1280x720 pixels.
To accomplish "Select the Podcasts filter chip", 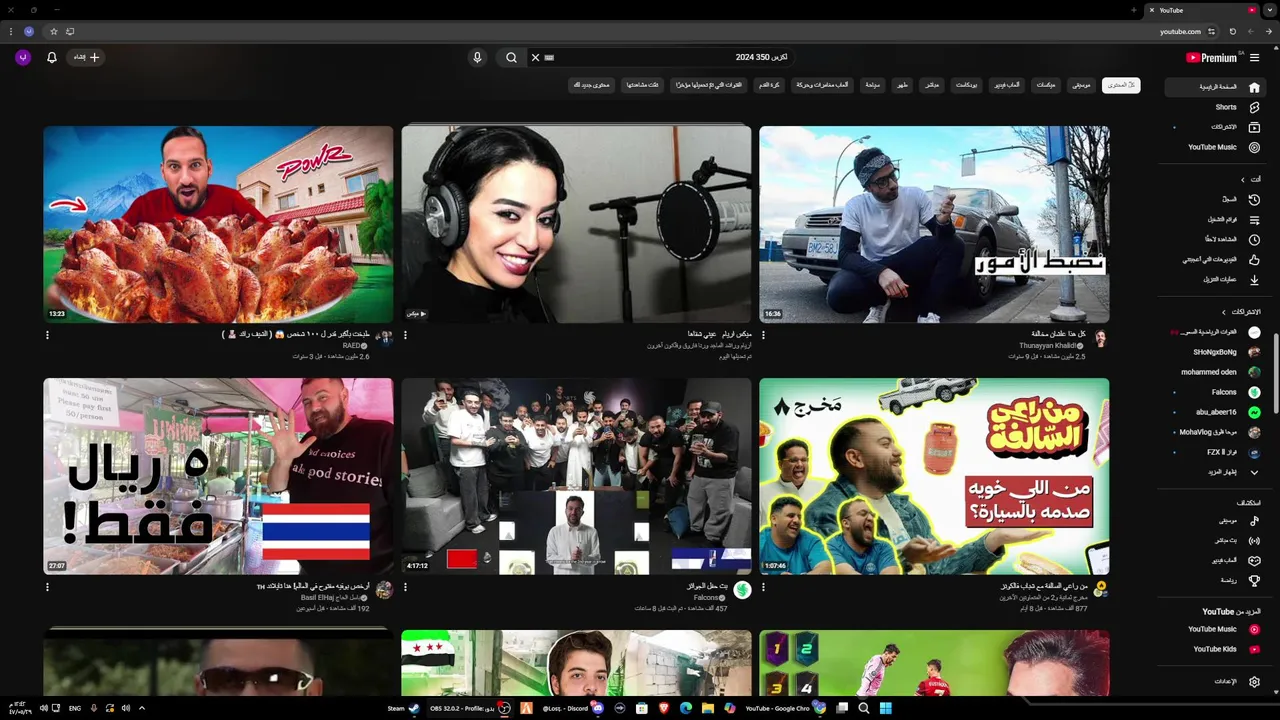I will [x=966, y=85].
